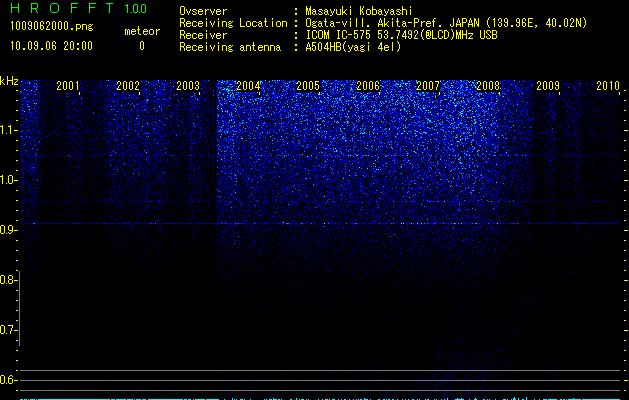629x400 pixels.
Task: Select the file name 1009062000.png
Action: [x=52, y=27]
